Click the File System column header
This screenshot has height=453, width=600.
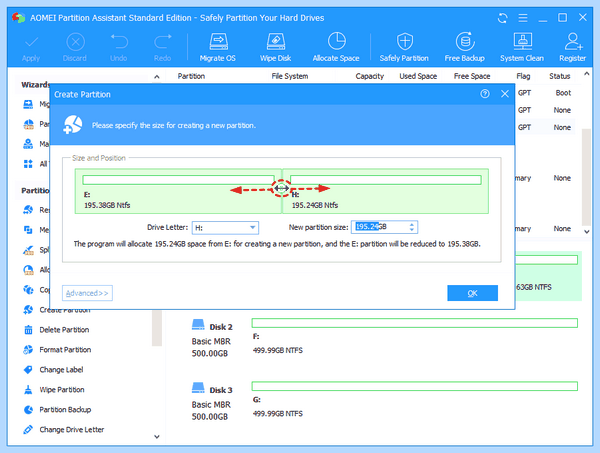click(x=290, y=76)
